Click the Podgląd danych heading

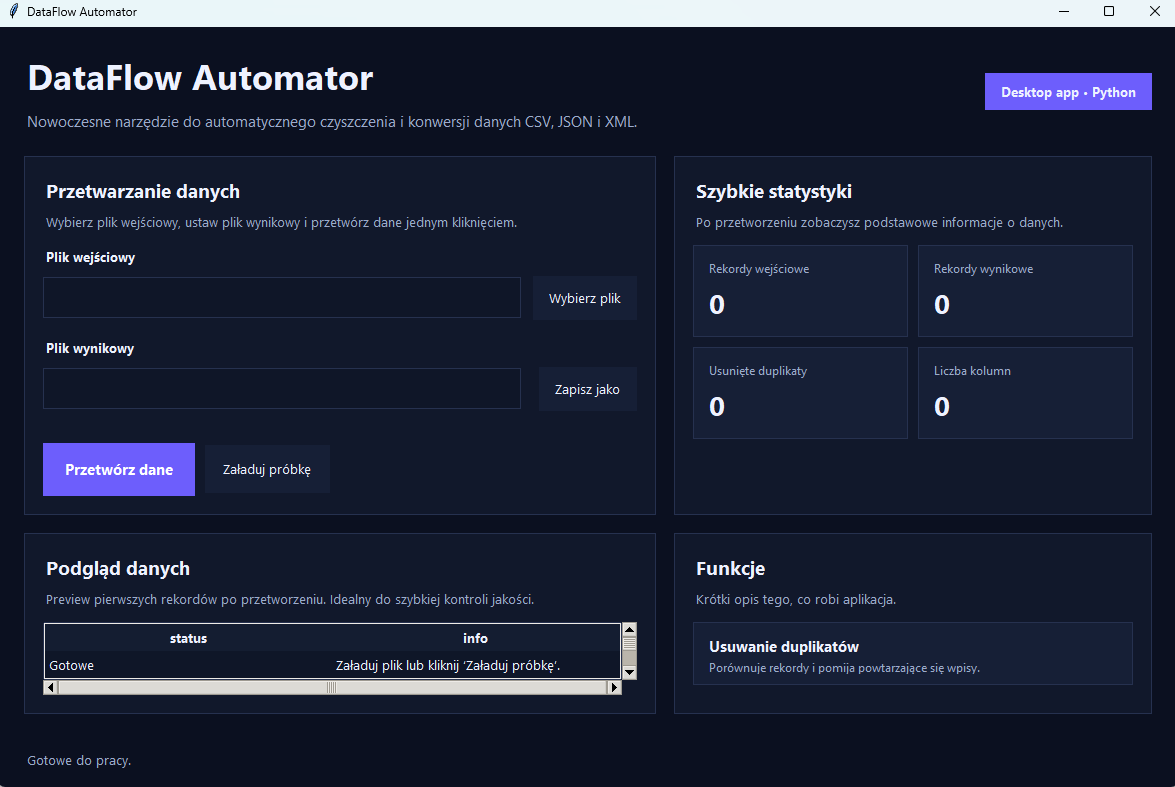pos(118,569)
